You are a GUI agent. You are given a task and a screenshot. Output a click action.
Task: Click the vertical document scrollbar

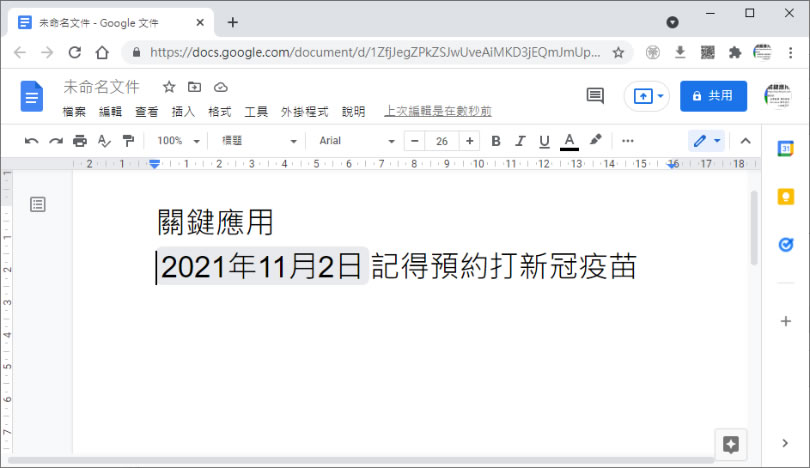(x=754, y=227)
